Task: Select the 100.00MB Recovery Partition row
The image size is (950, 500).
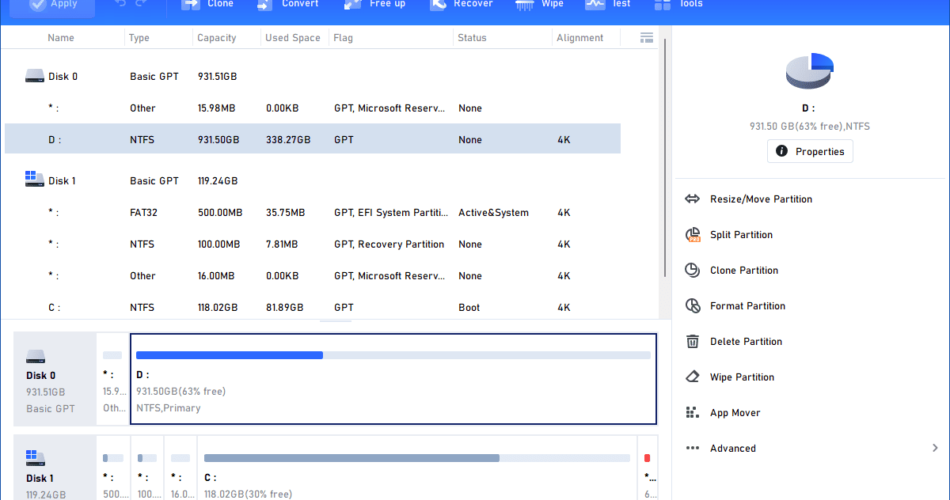Action: click(x=313, y=244)
